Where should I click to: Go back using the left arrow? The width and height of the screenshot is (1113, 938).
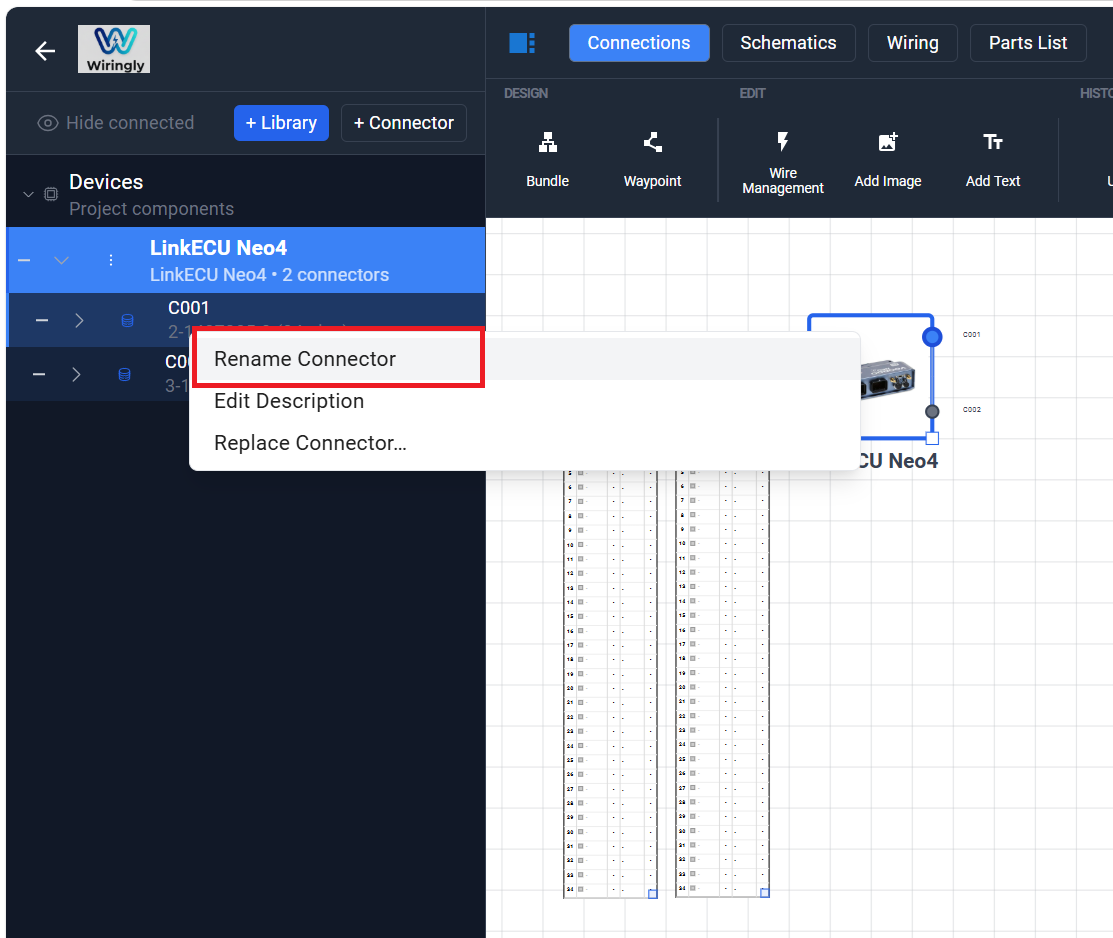pos(45,51)
